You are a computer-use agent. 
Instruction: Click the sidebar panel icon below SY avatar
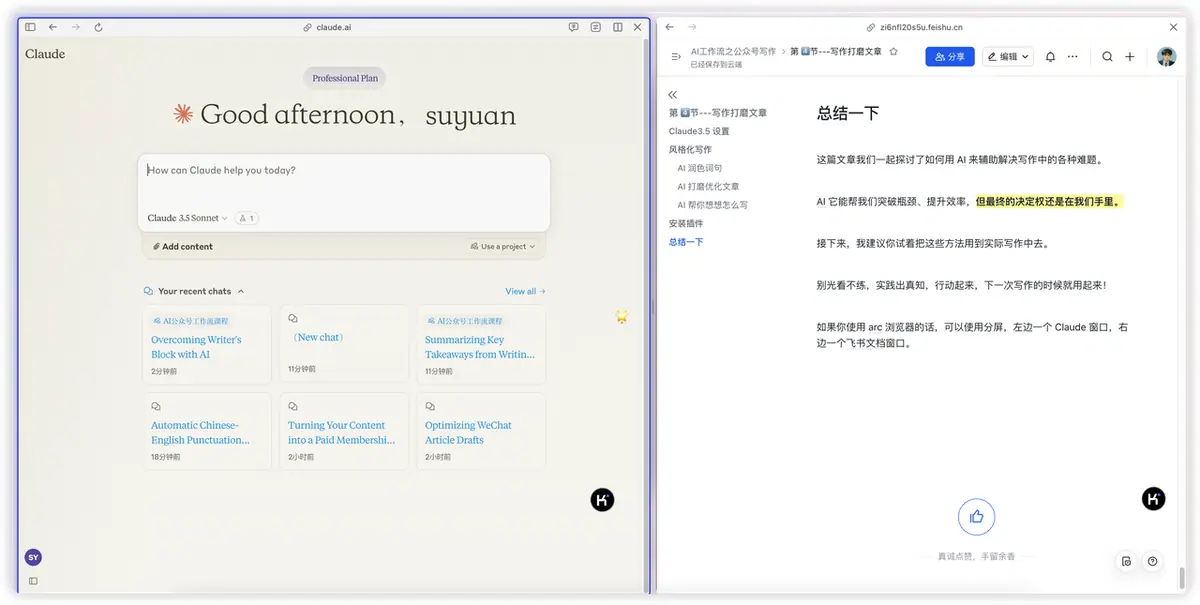(x=33, y=581)
